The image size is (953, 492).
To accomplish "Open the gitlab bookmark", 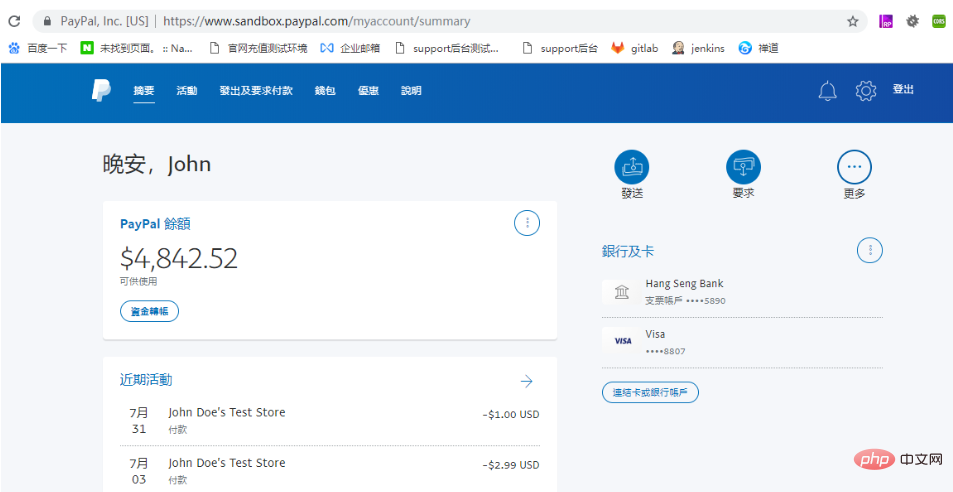I will coord(635,48).
